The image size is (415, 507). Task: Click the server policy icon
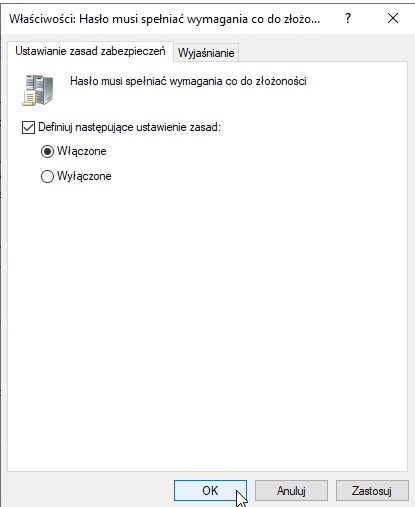tap(38, 90)
